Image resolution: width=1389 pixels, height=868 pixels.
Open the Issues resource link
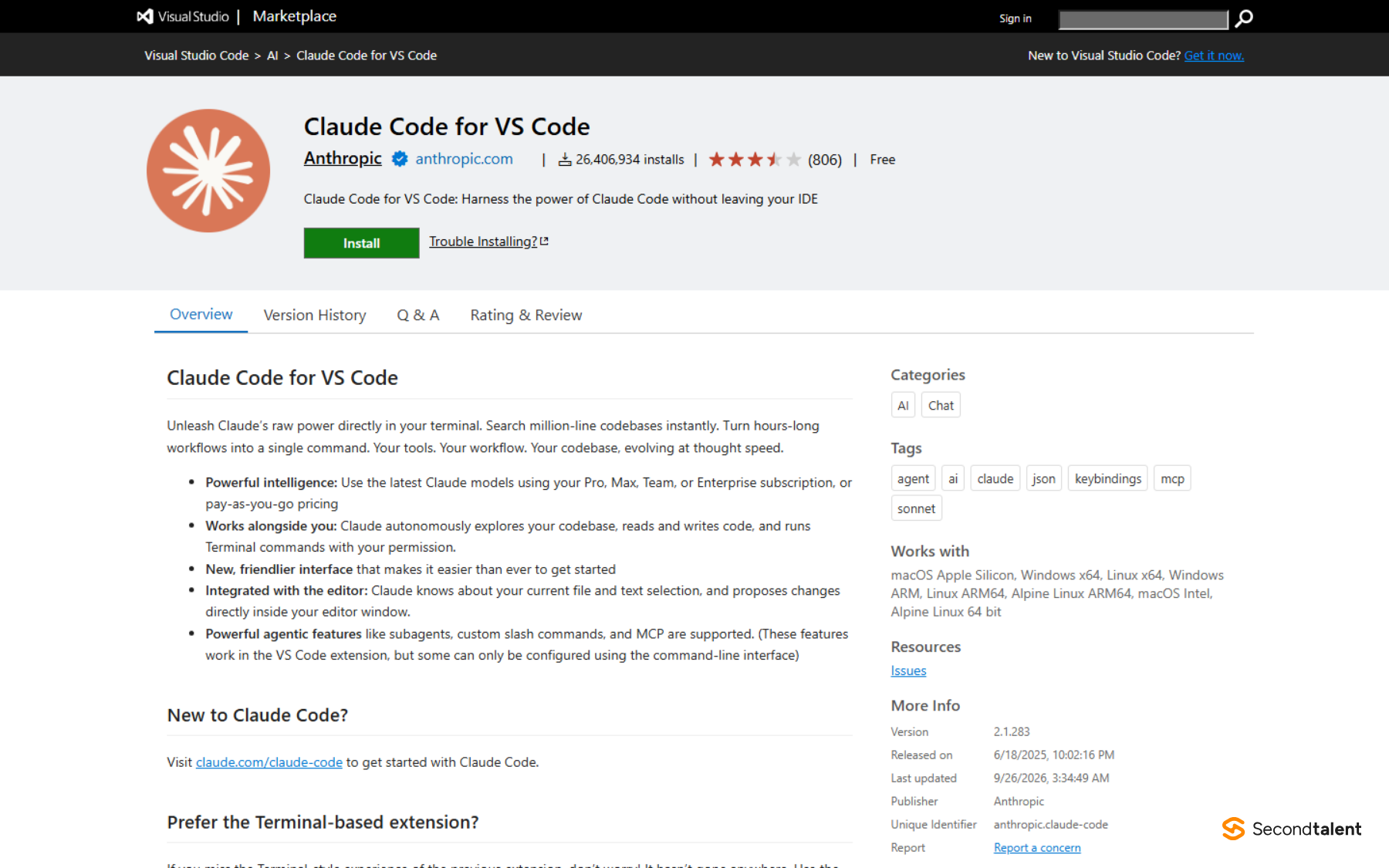(908, 670)
